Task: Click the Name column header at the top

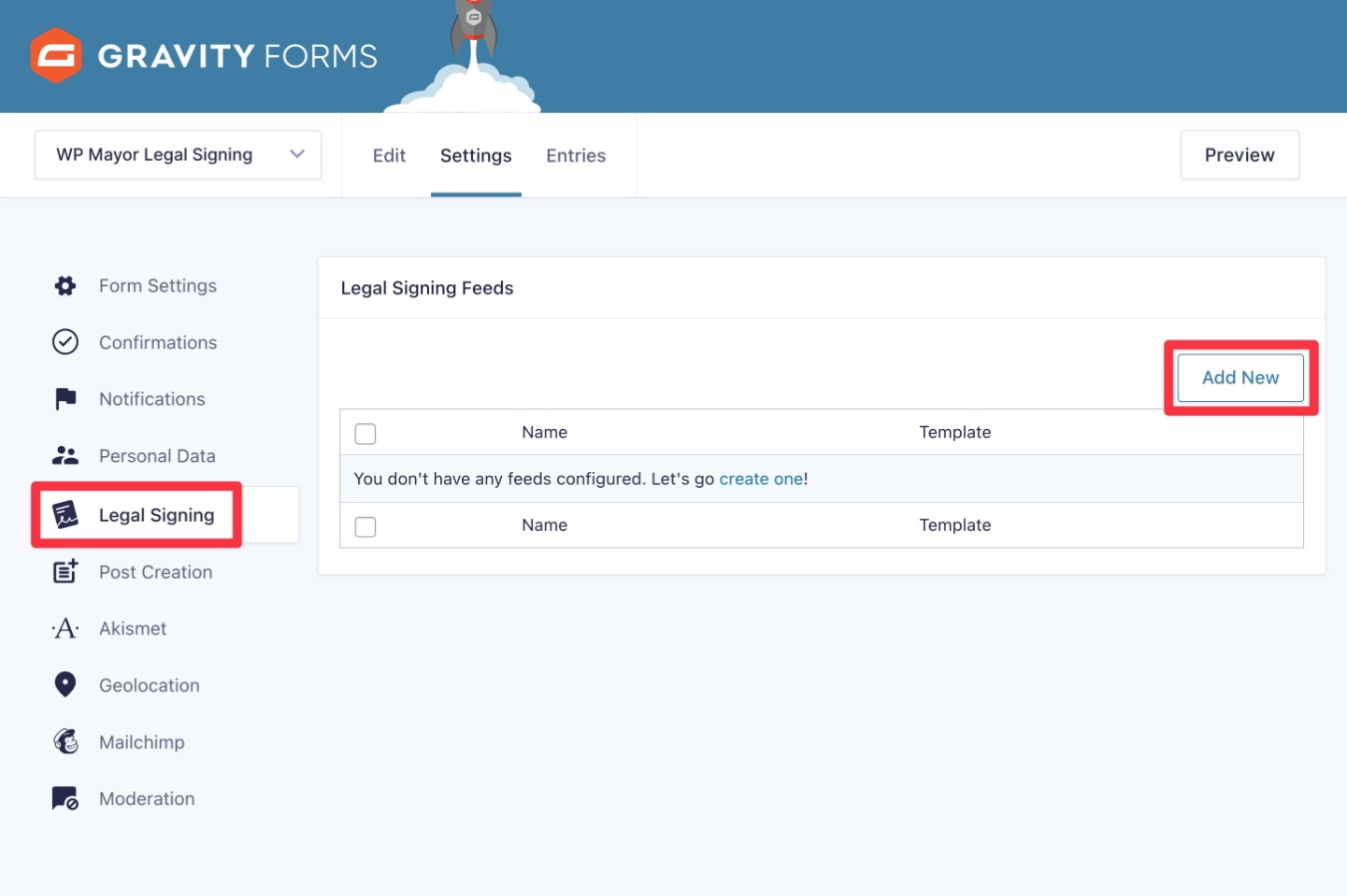Action: pos(544,432)
